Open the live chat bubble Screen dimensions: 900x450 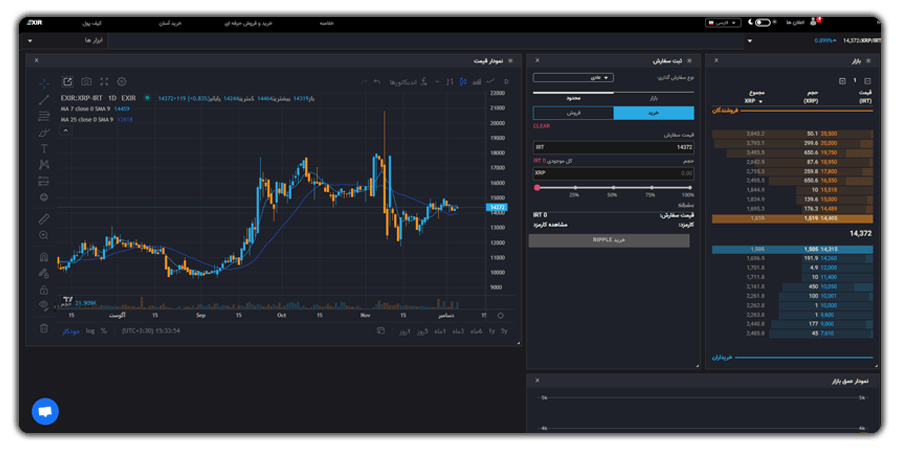pyautogui.click(x=45, y=412)
